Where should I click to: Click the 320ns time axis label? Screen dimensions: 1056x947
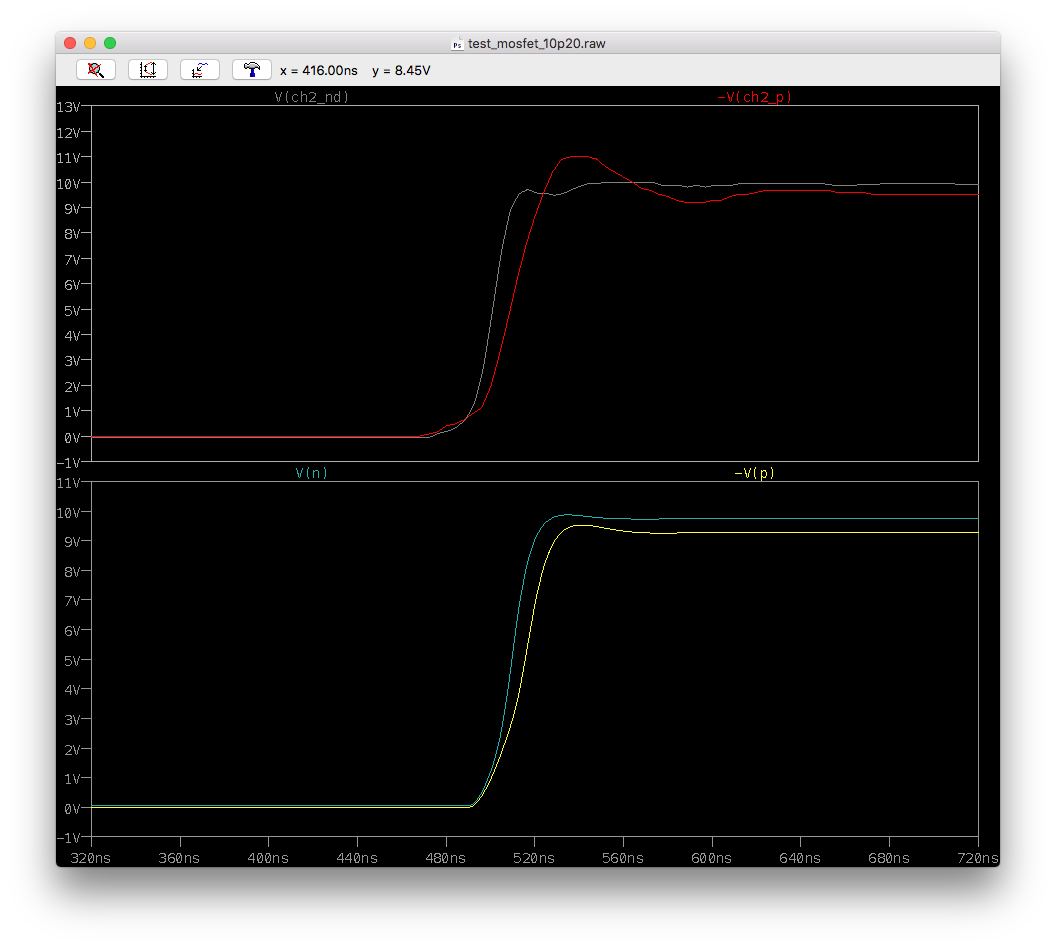pyautogui.click(x=91, y=858)
